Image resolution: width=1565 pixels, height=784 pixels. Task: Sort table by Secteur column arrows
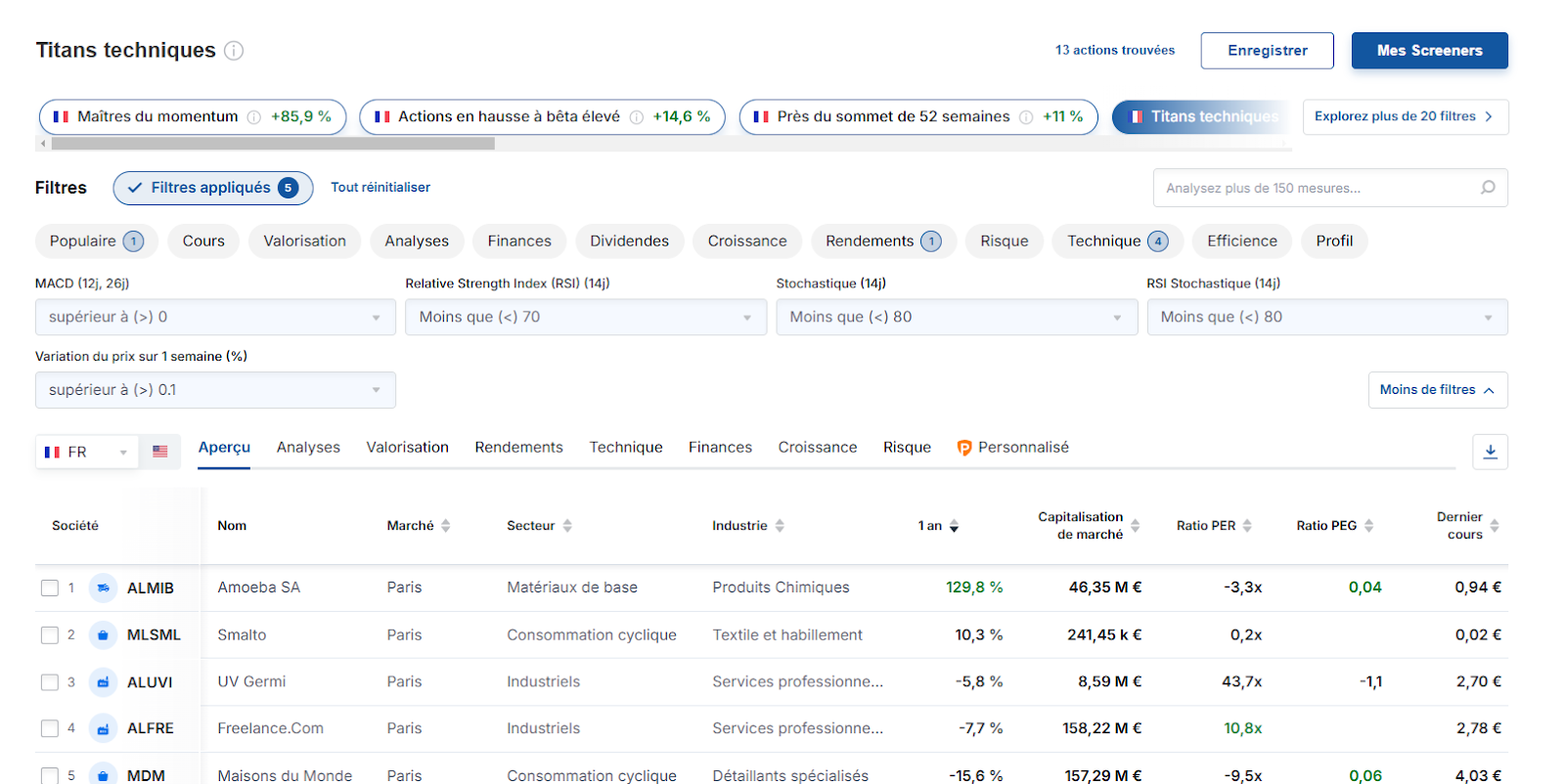point(567,526)
